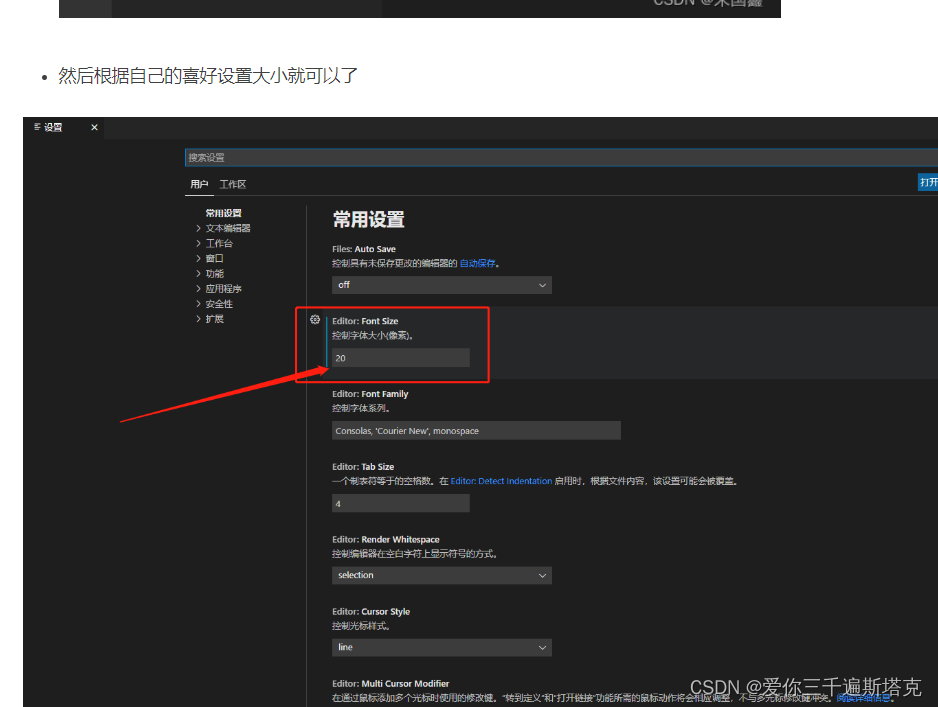Open the Editor: Cursor Style dropdown

click(441, 647)
